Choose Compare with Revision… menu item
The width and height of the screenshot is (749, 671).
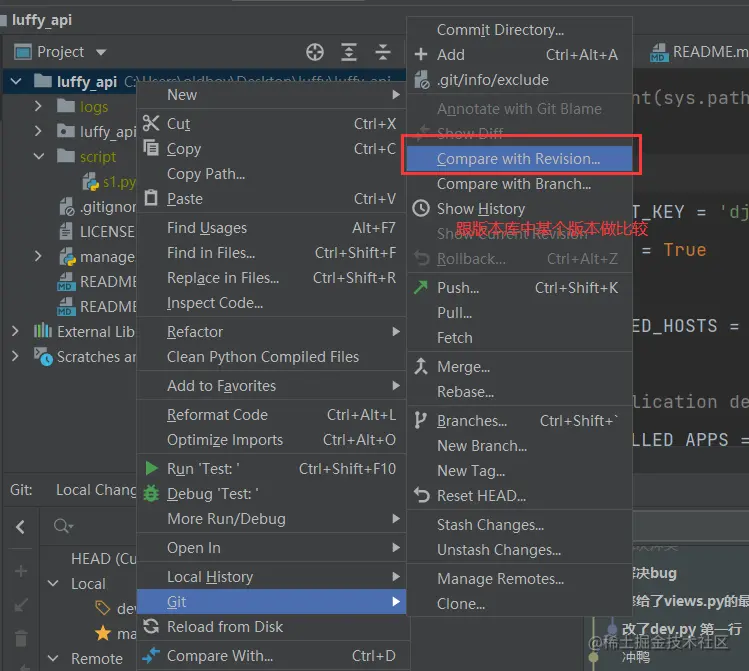click(x=520, y=159)
